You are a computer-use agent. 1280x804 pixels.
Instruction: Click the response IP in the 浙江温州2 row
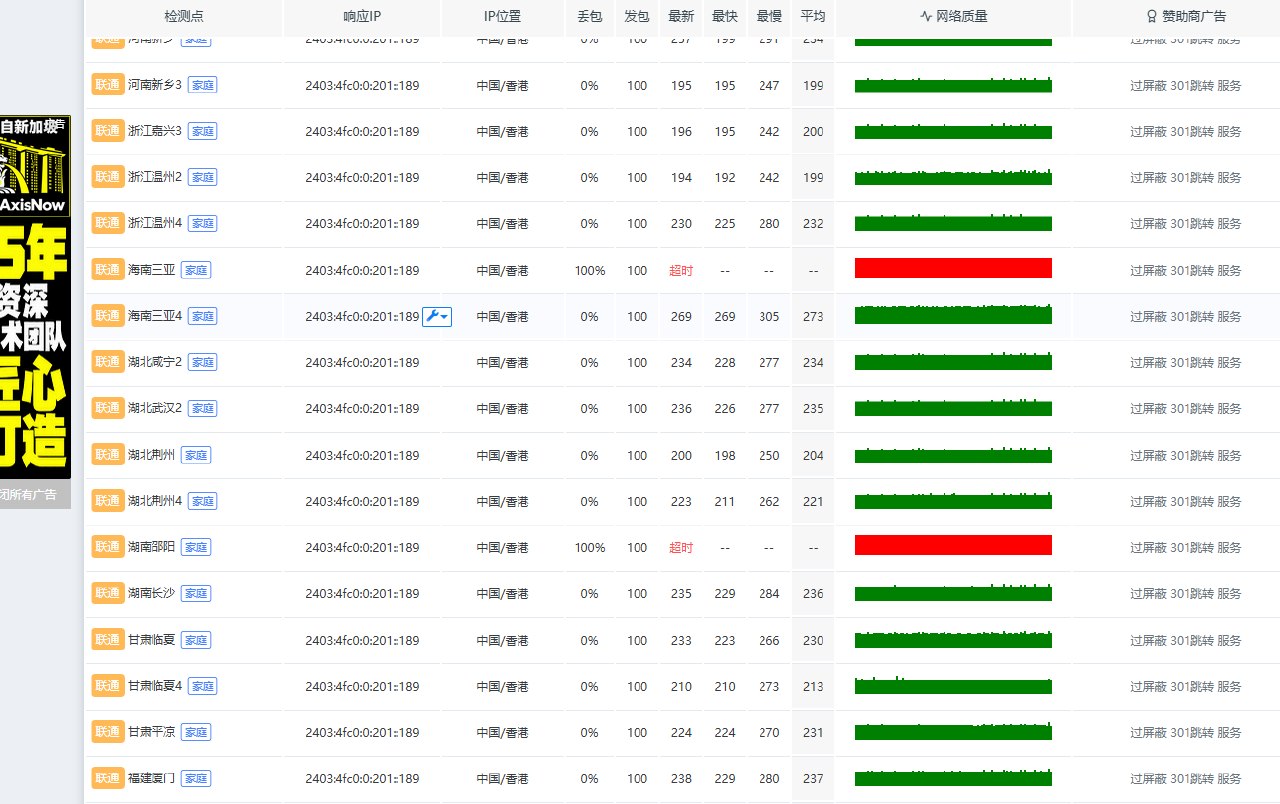362,177
